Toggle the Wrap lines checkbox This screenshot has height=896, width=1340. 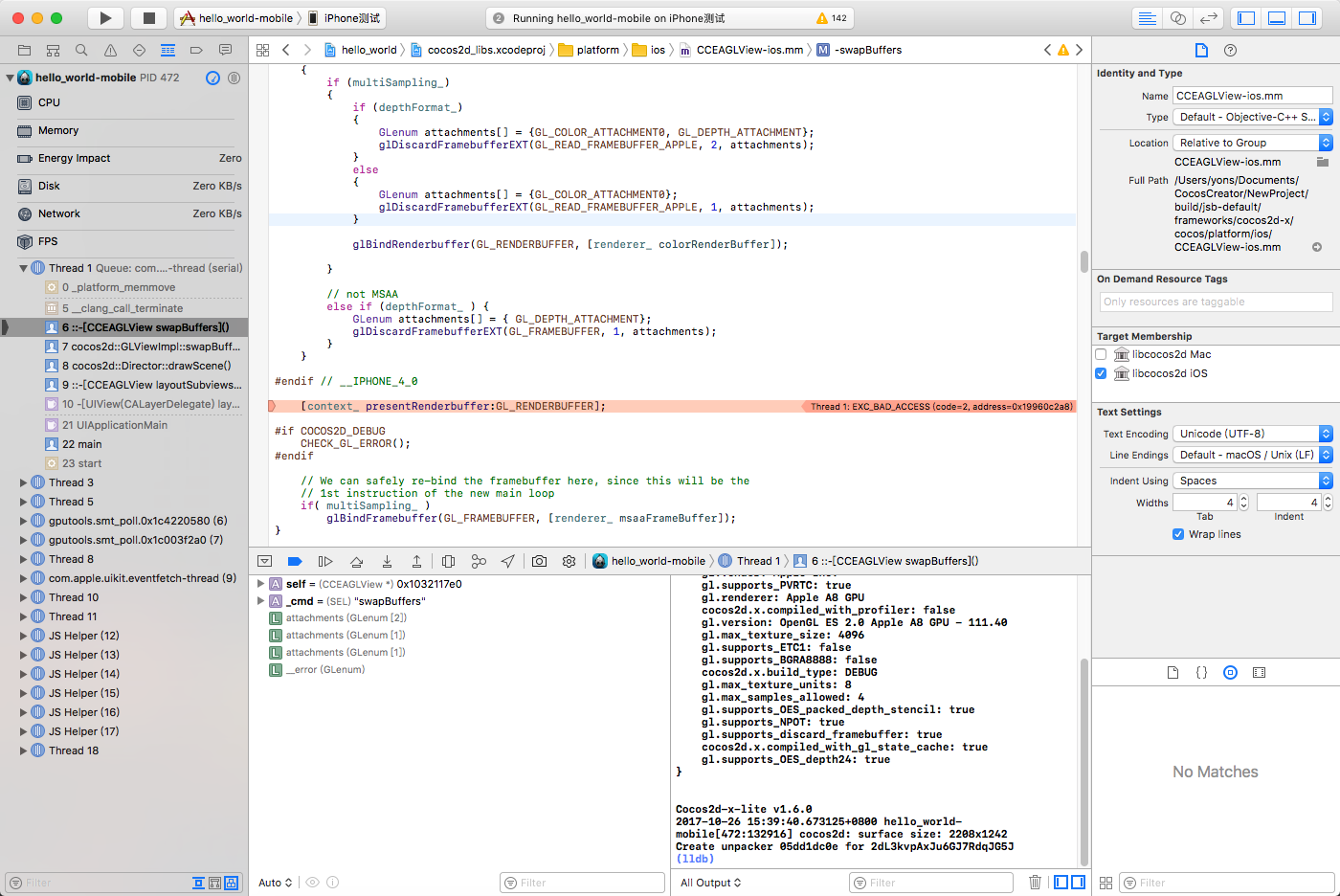(1178, 534)
